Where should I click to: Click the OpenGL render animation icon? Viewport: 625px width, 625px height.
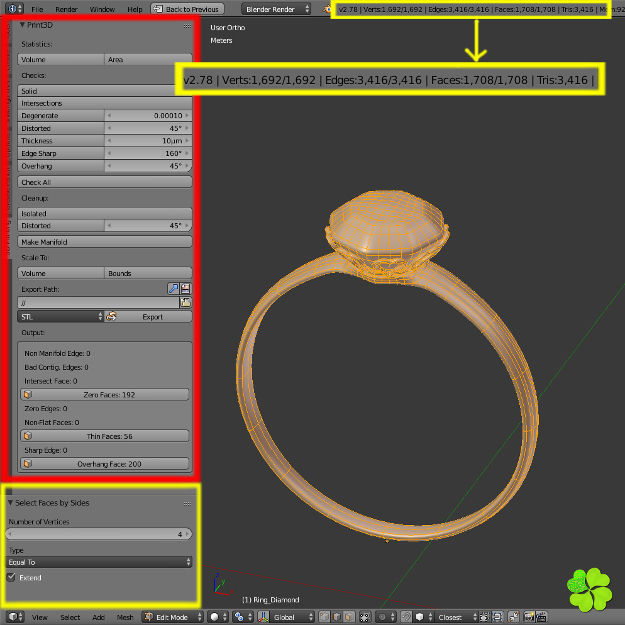[541, 617]
